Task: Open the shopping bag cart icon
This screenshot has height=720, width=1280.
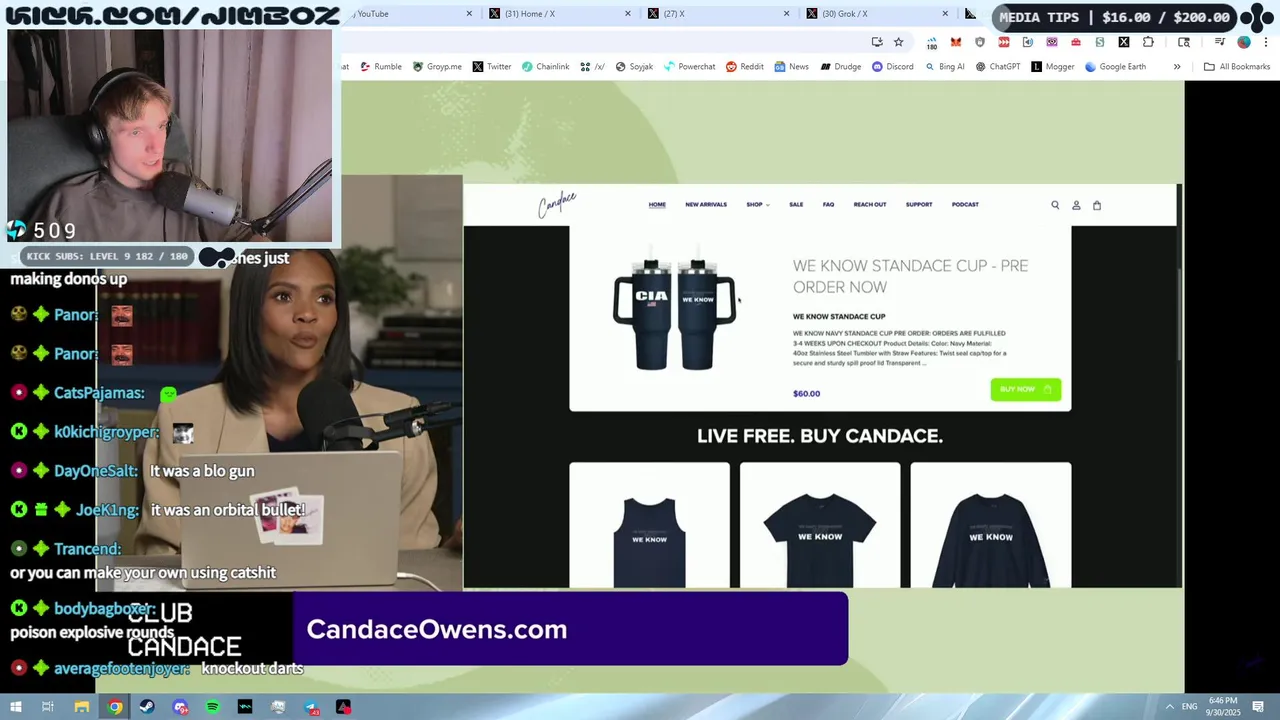Action: [1097, 205]
